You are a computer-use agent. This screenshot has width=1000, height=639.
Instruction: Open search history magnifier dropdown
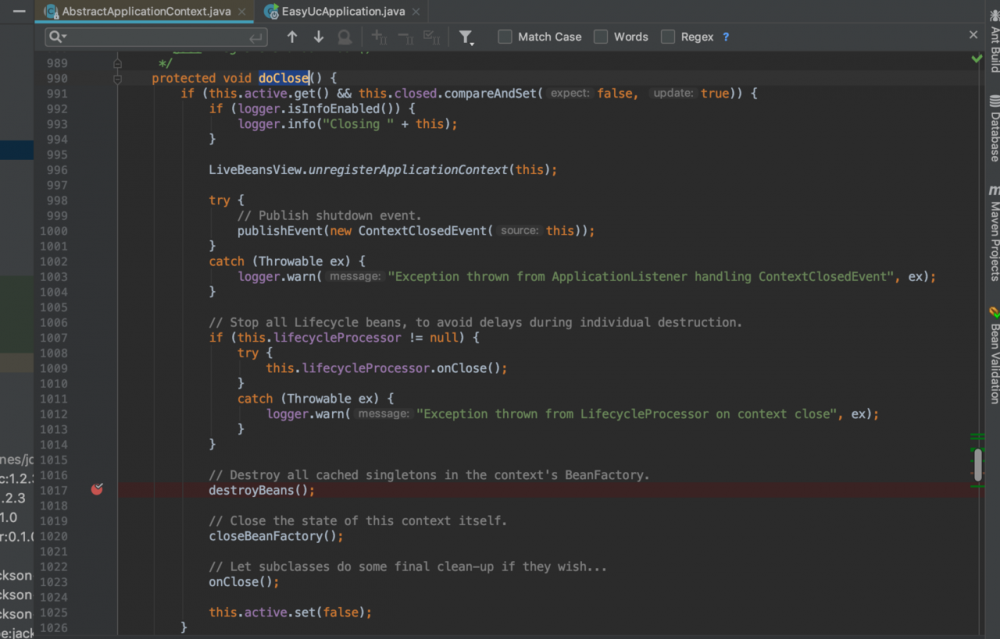pos(56,37)
